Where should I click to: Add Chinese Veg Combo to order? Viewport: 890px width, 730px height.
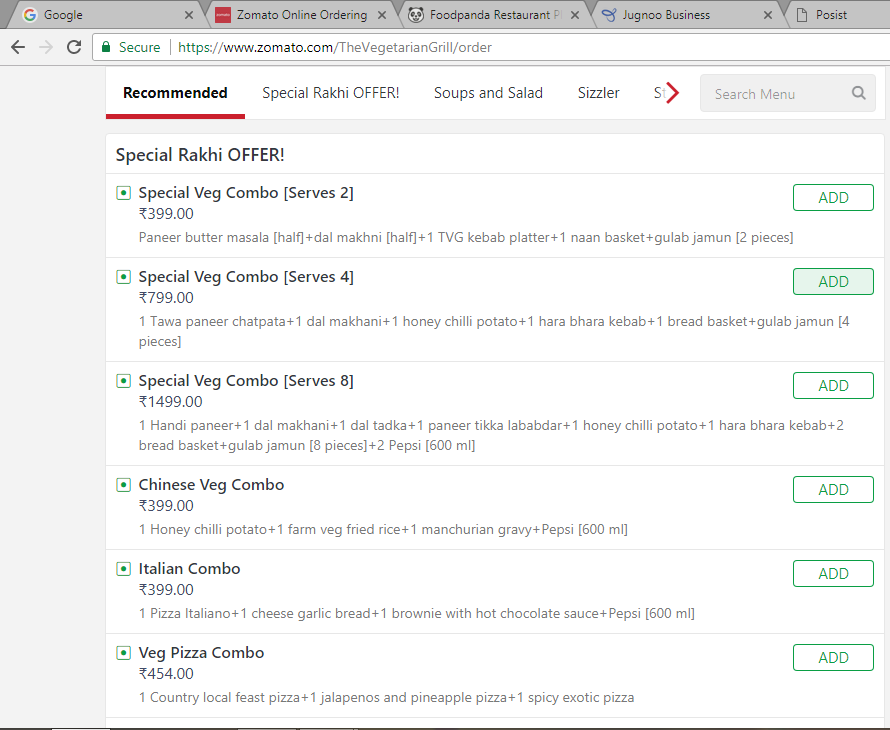tap(833, 489)
